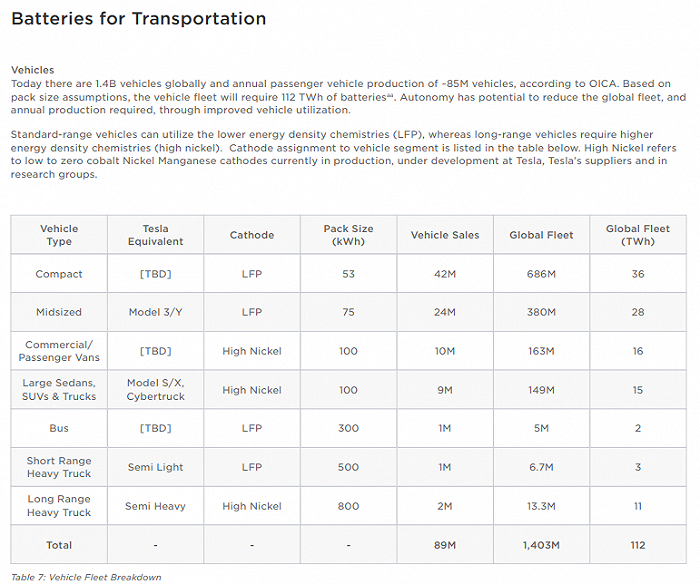Click the Vehicles section subheading

point(32,70)
